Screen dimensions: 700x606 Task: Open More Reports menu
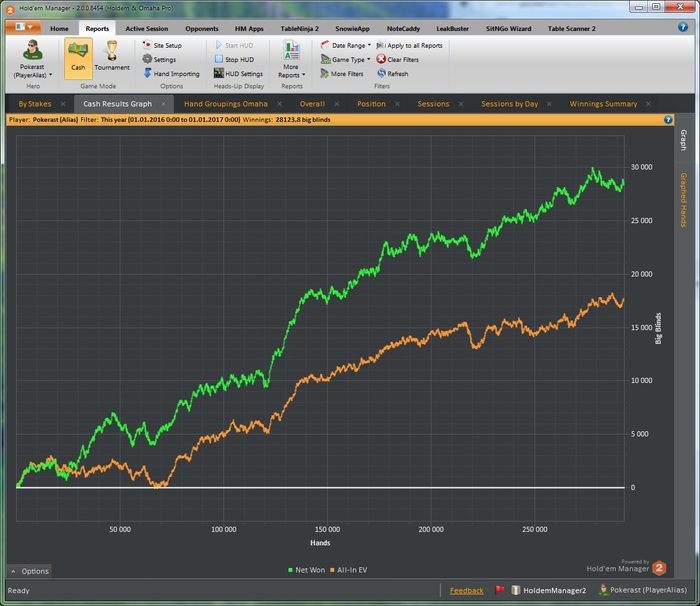(292, 59)
